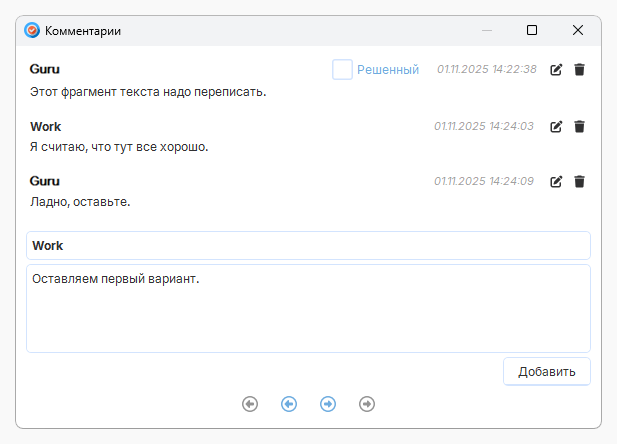This screenshot has height=444, width=617.
Task: Click in the 'Оставляем первый вариант.' text area
Action: pyautogui.click(x=308, y=308)
